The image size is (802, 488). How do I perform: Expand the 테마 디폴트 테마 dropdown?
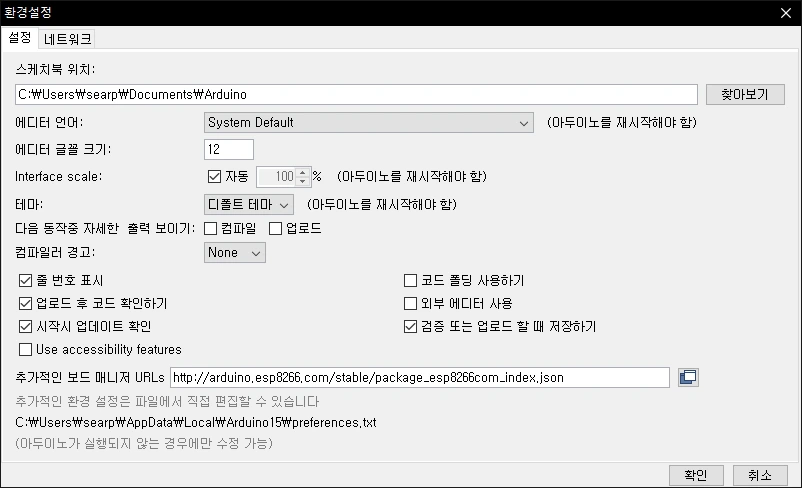(x=249, y=205)
